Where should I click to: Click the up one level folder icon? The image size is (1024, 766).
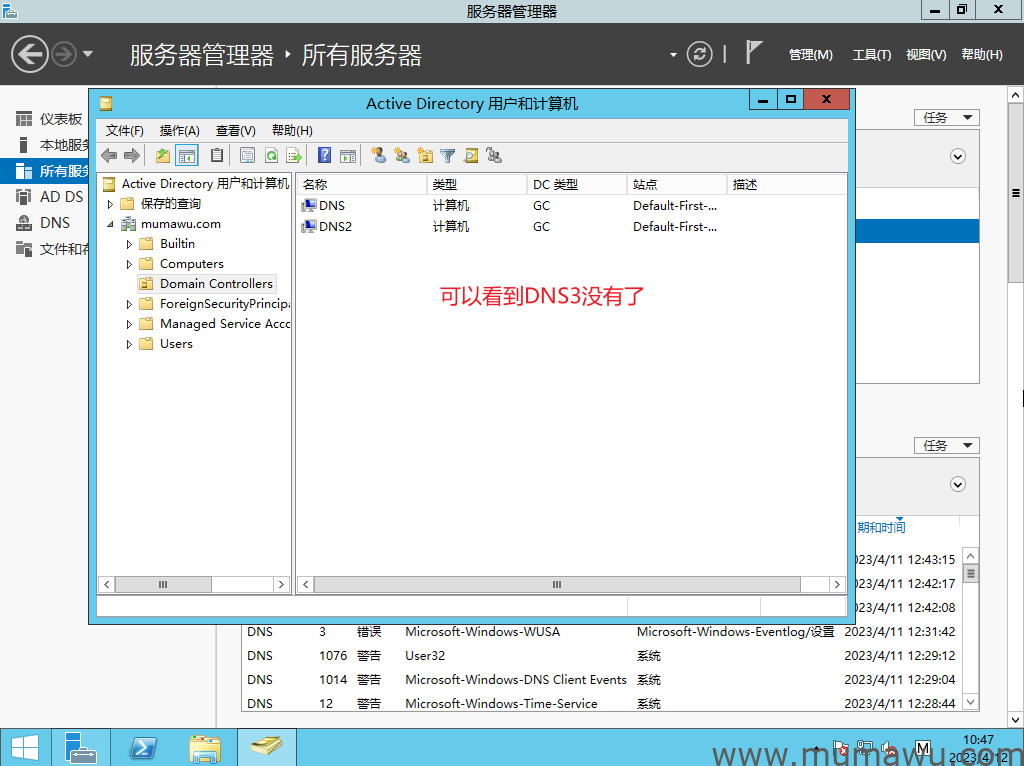[x=163, y=155]
